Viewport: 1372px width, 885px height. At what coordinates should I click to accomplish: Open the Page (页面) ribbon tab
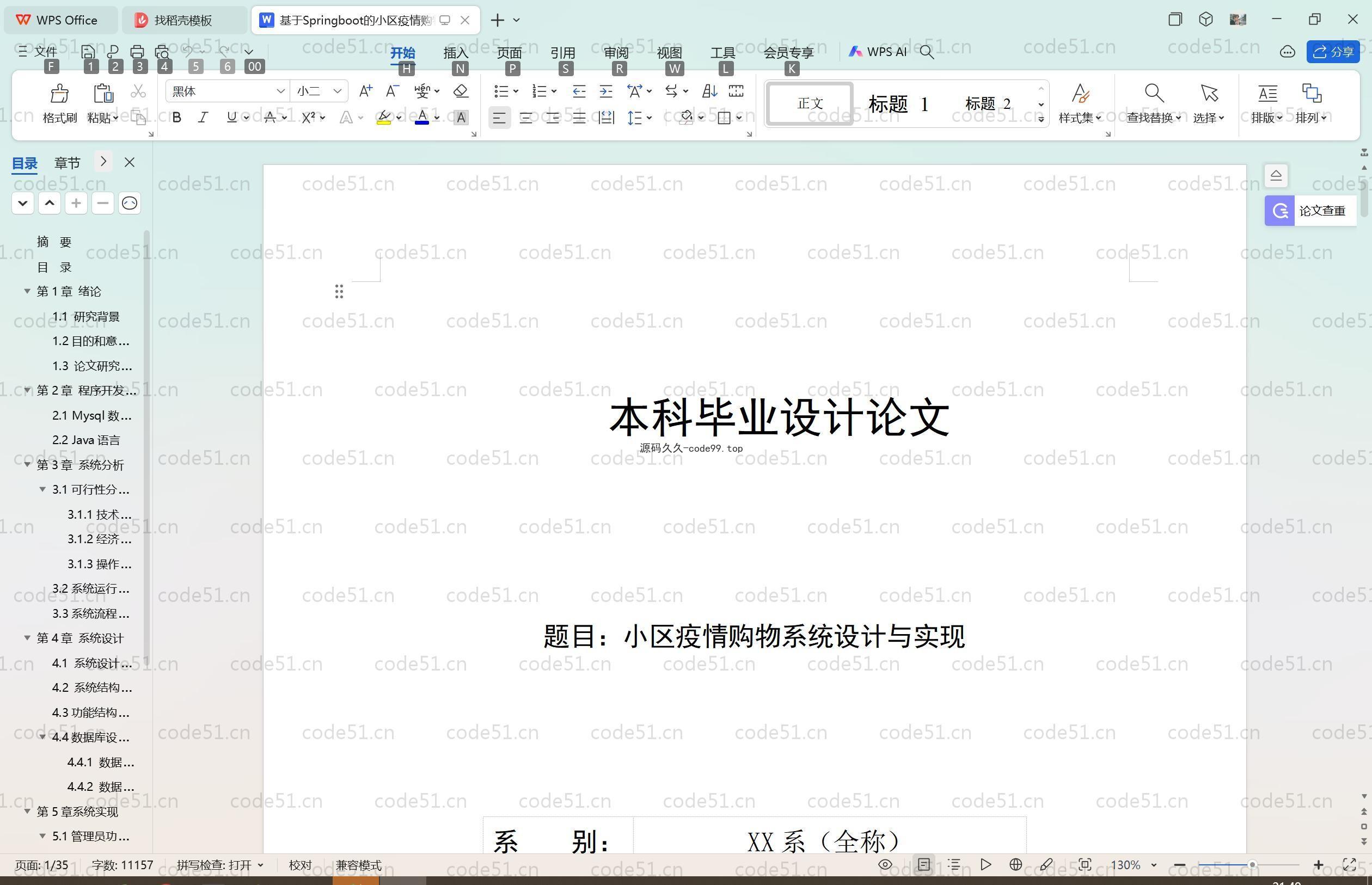click(509, 52)
